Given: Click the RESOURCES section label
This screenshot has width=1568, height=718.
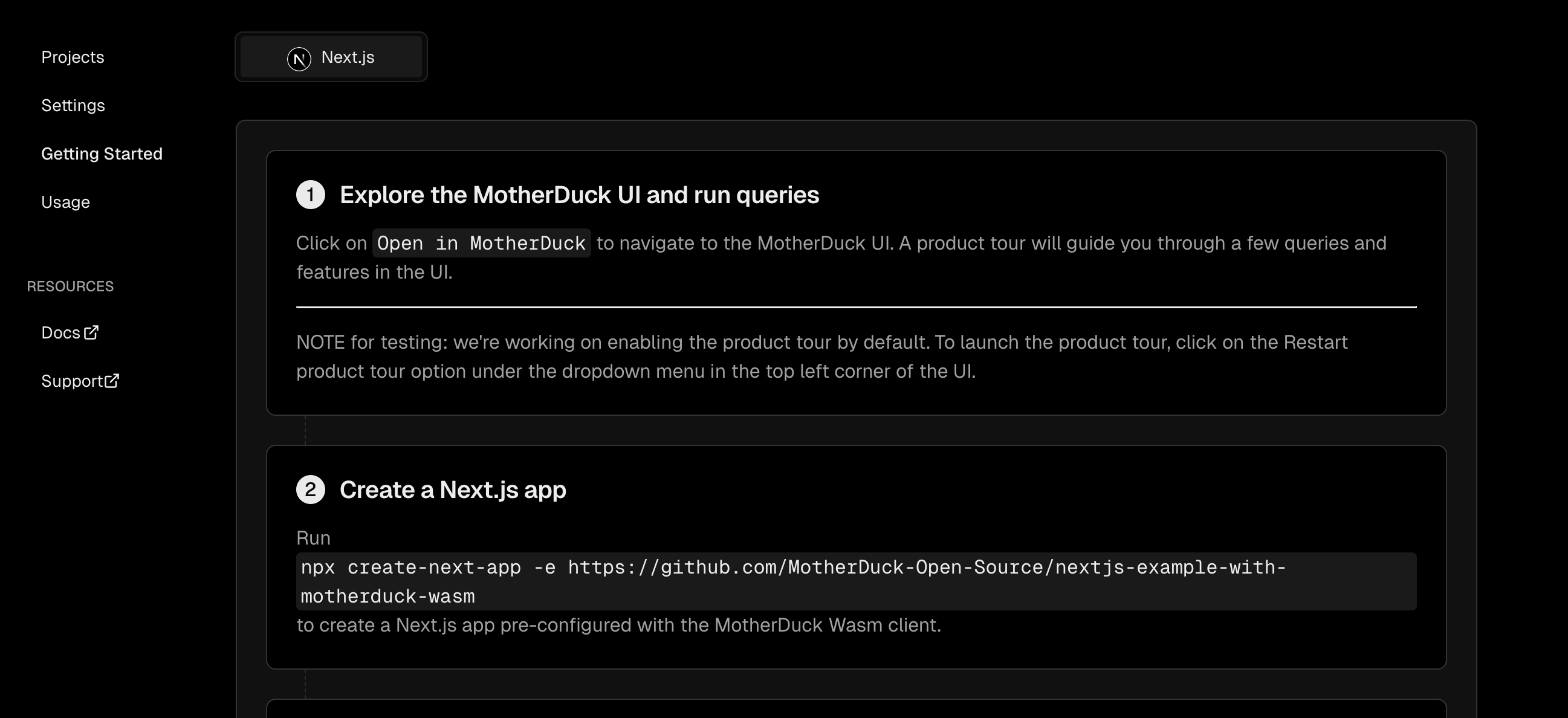Looking at the screenshot, I should [71, 286].
